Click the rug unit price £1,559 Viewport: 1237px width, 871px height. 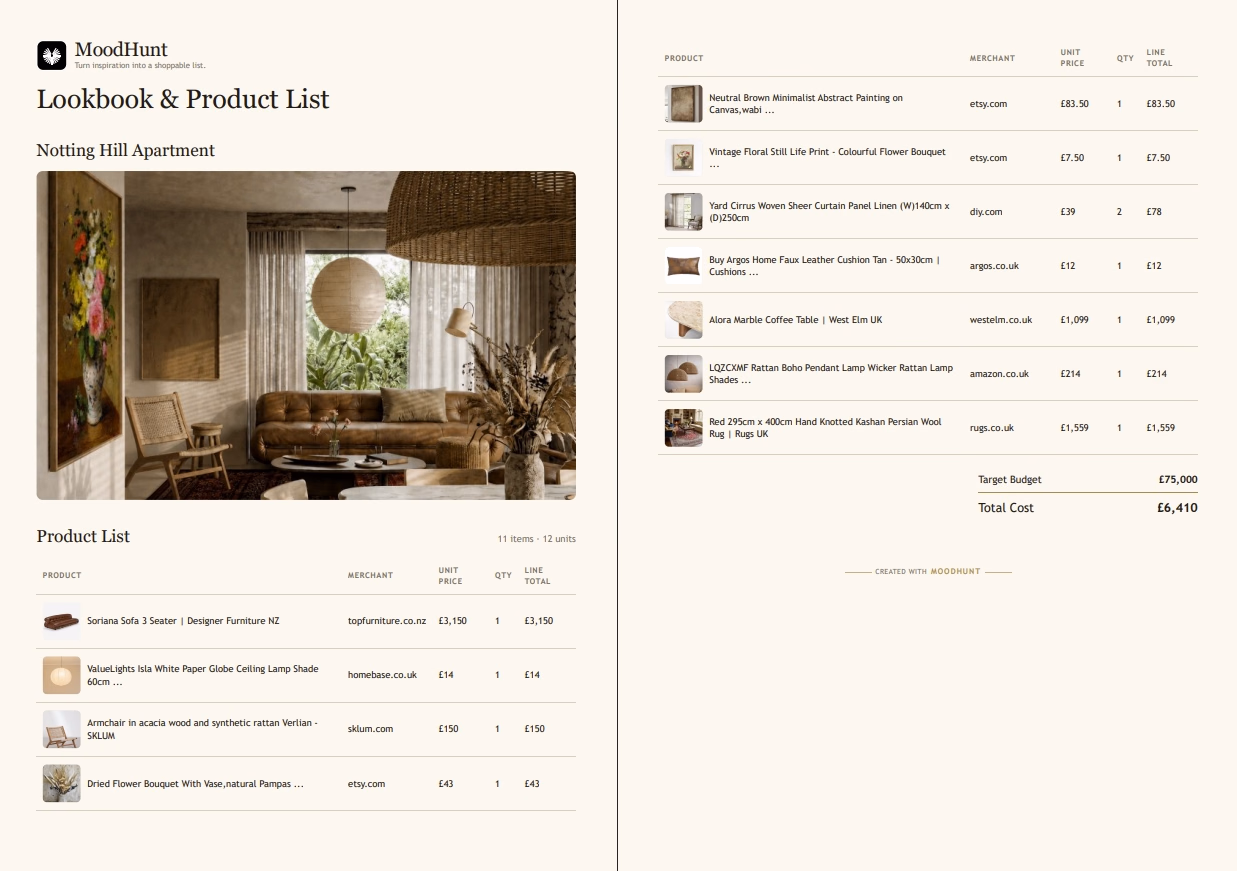click(x=1075, y=428)
